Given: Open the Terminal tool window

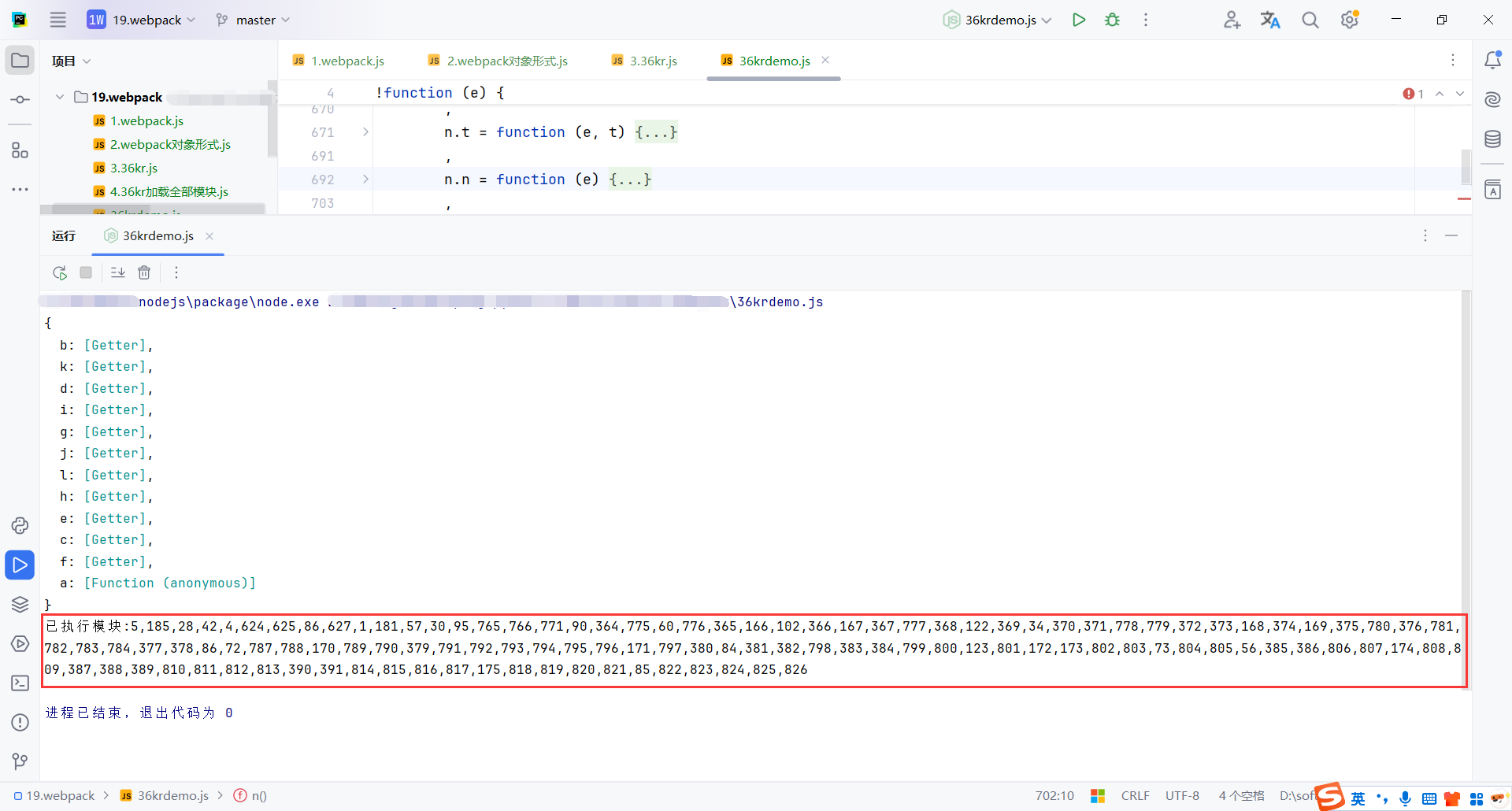Looking at the screenshot, I should tap(20, 683).
